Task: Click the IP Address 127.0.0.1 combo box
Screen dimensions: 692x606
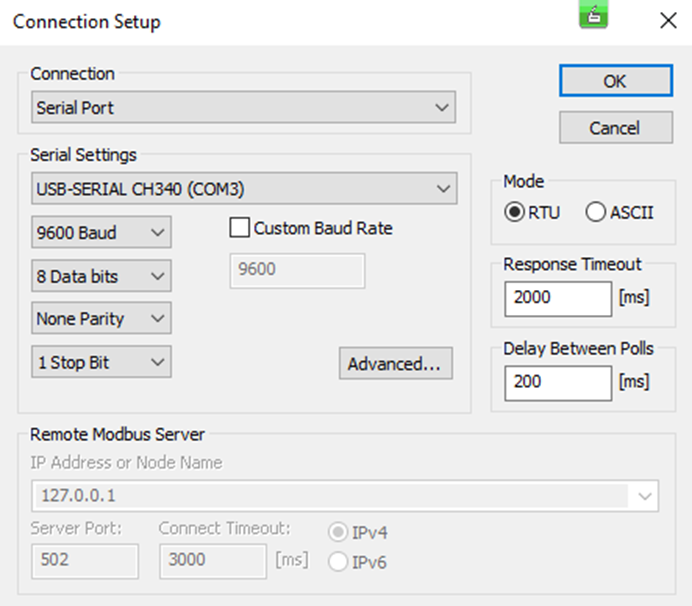Action: point(345,495)
